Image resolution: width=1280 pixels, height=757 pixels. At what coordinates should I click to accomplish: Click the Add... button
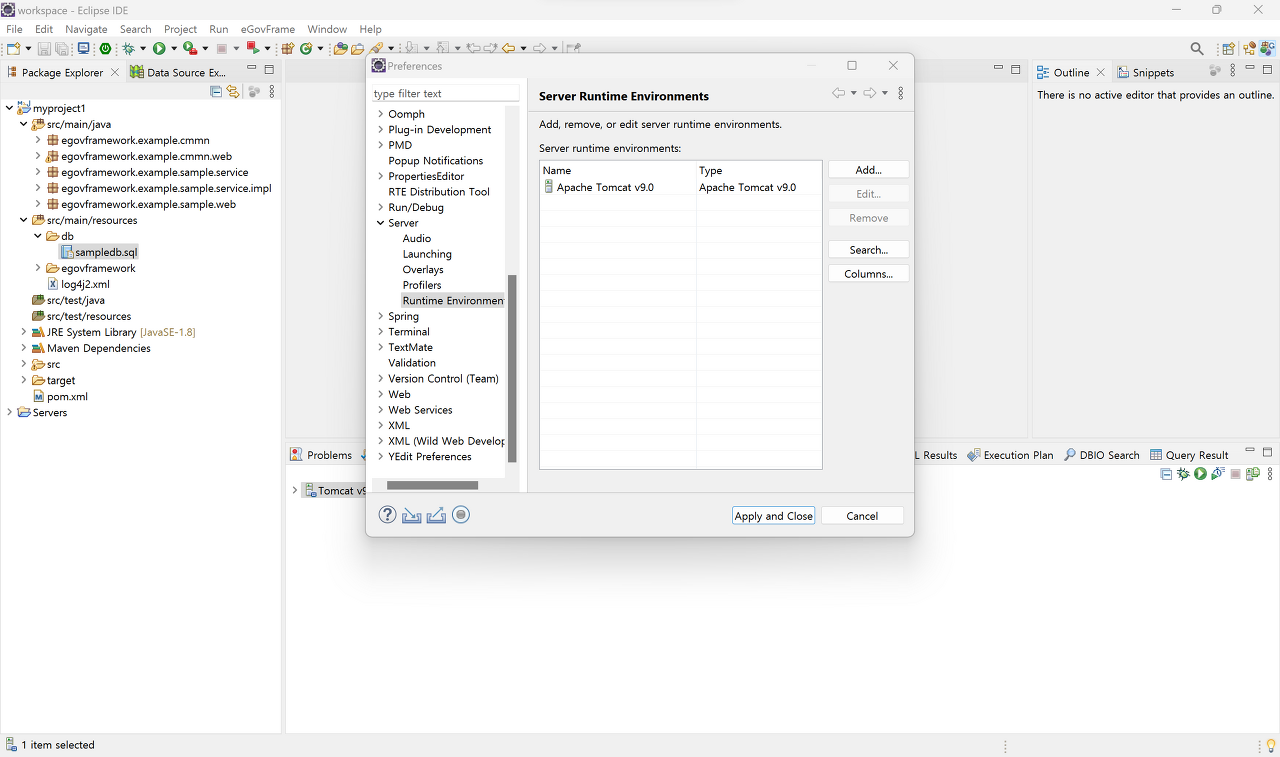coord(869,170)
